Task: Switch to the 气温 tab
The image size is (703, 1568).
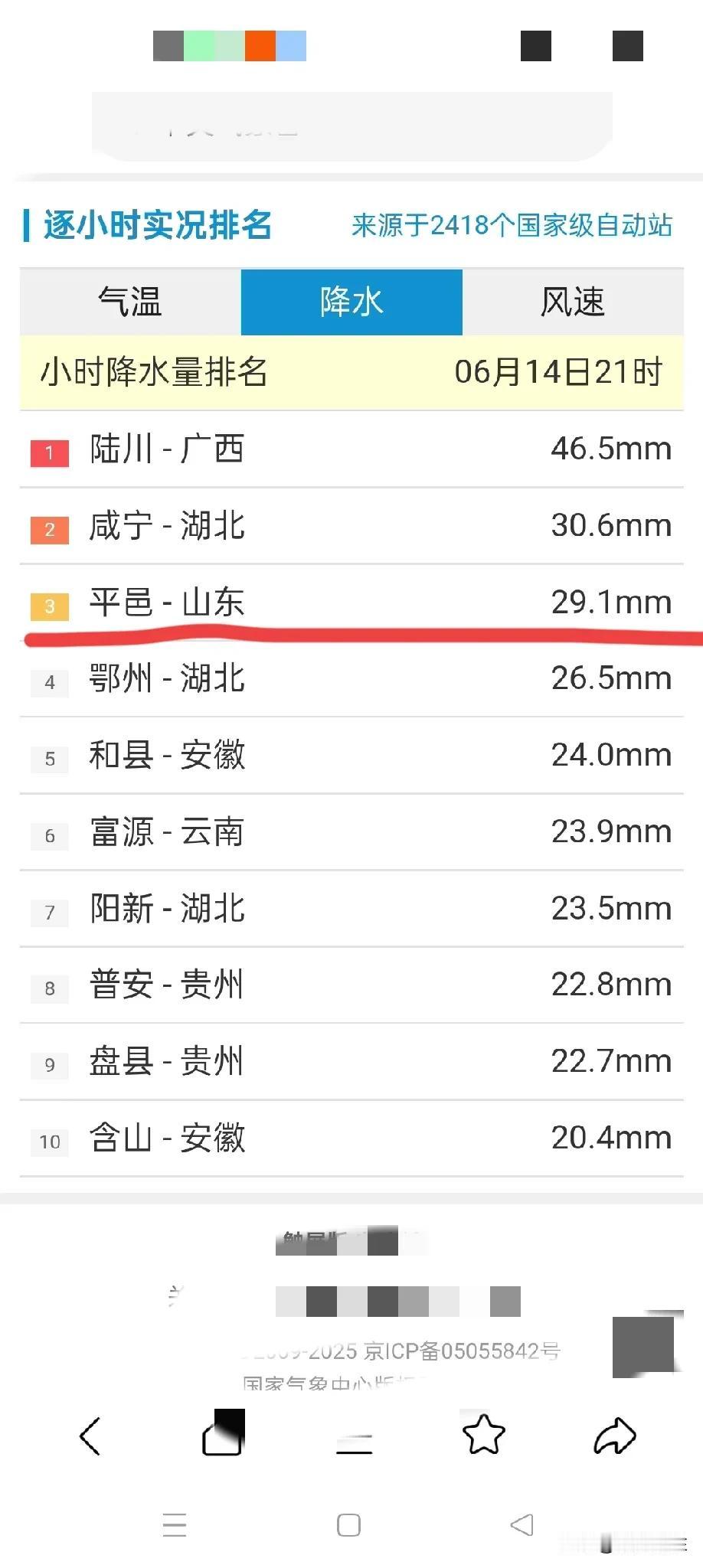Action: tap(130, 302)
